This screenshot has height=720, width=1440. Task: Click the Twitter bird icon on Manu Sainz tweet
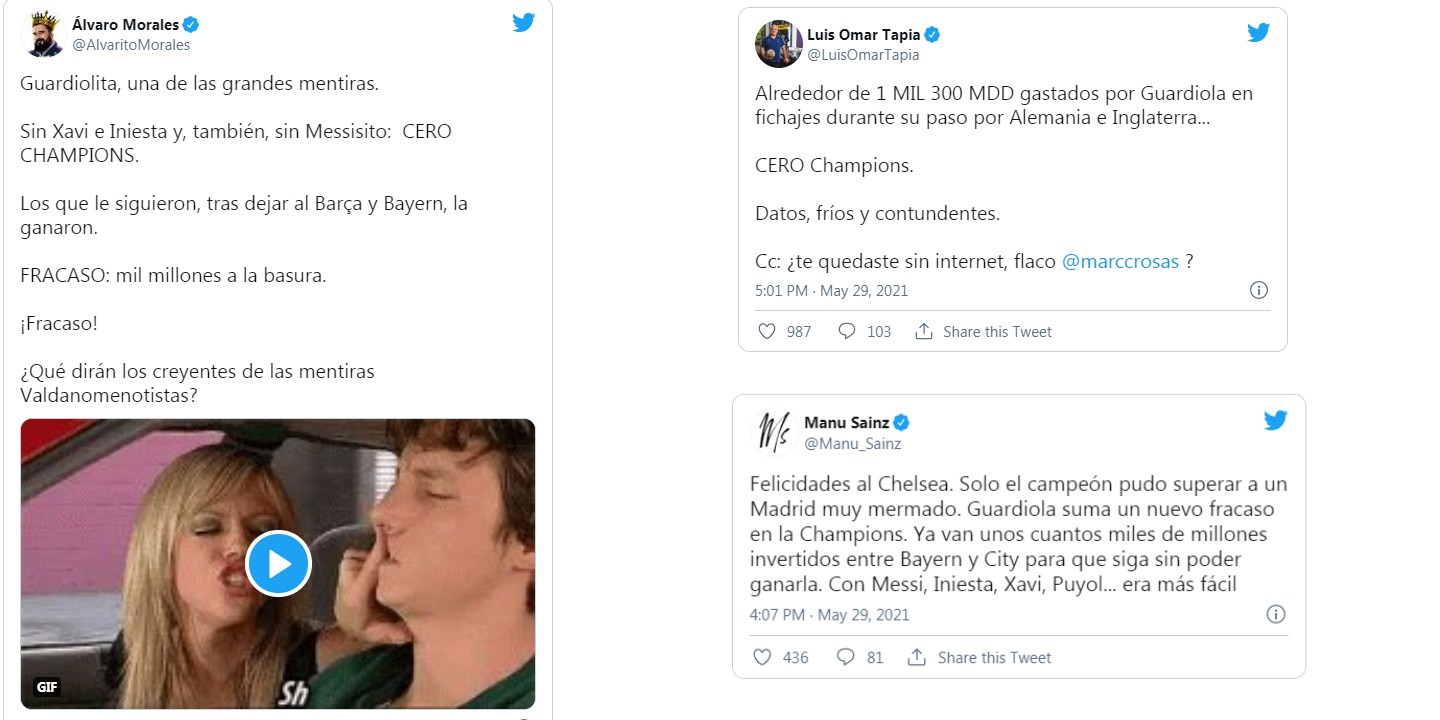point(1275,420)
